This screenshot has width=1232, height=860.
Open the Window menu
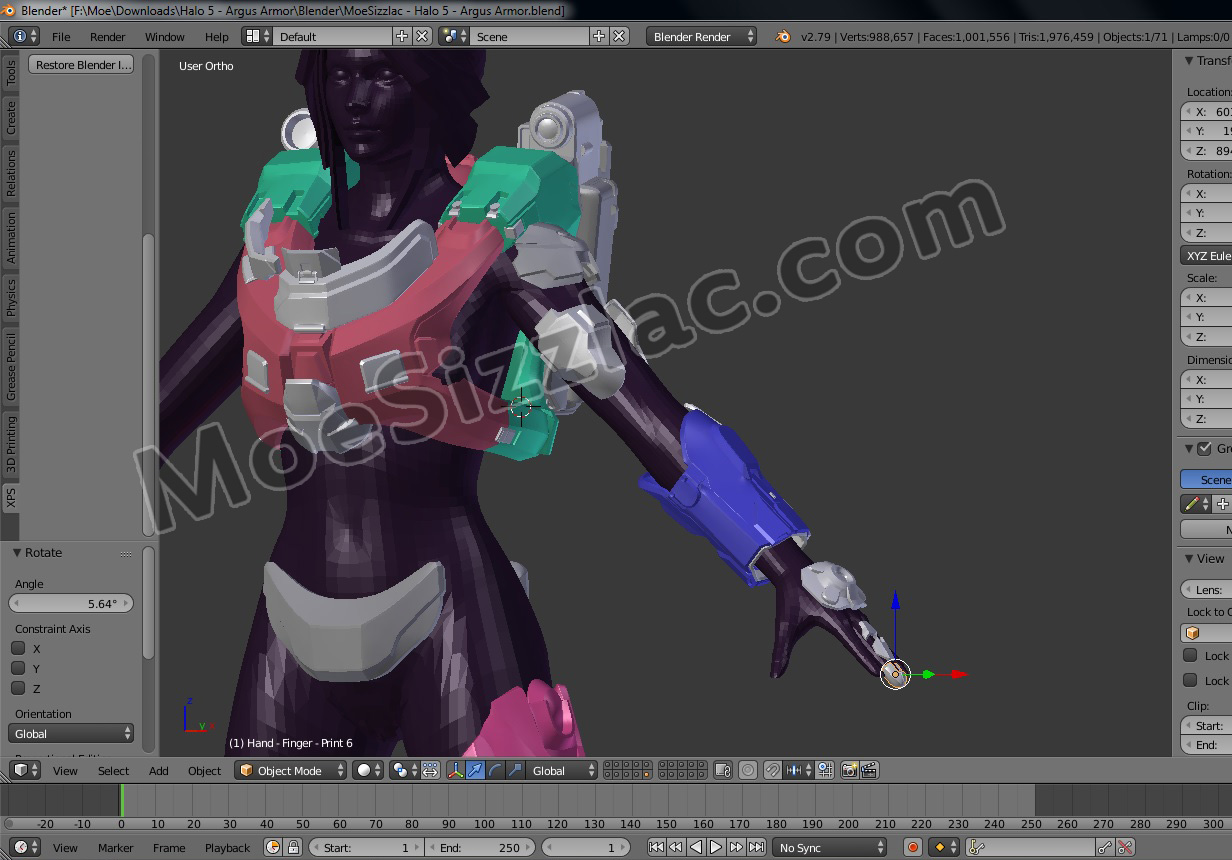(x=165, y=36)
